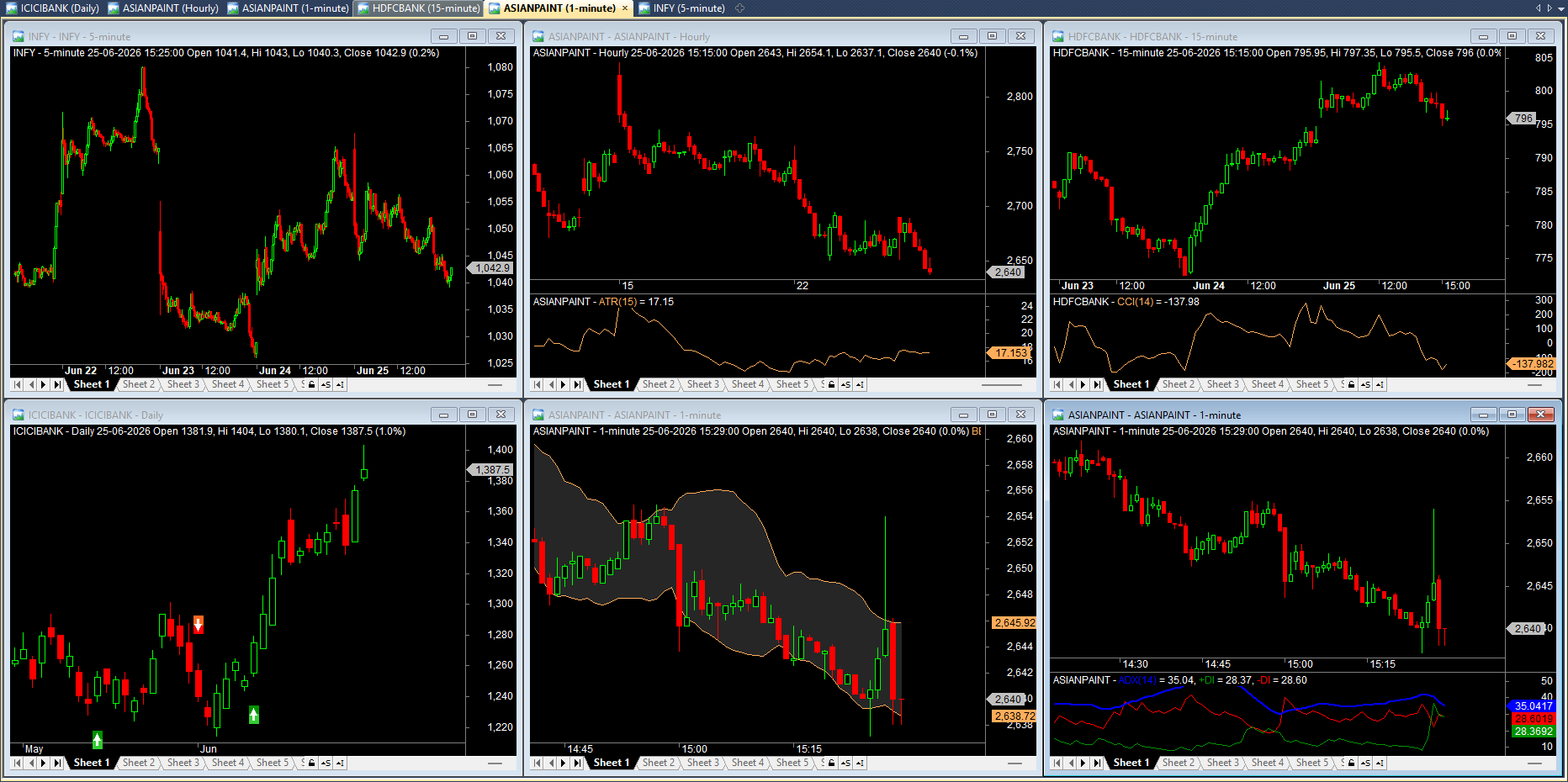Jump to last sheet in ASIANPAINT Hourly window
Screen dimensions: 1568x782
pyautogui.click(x=577, y=384)
